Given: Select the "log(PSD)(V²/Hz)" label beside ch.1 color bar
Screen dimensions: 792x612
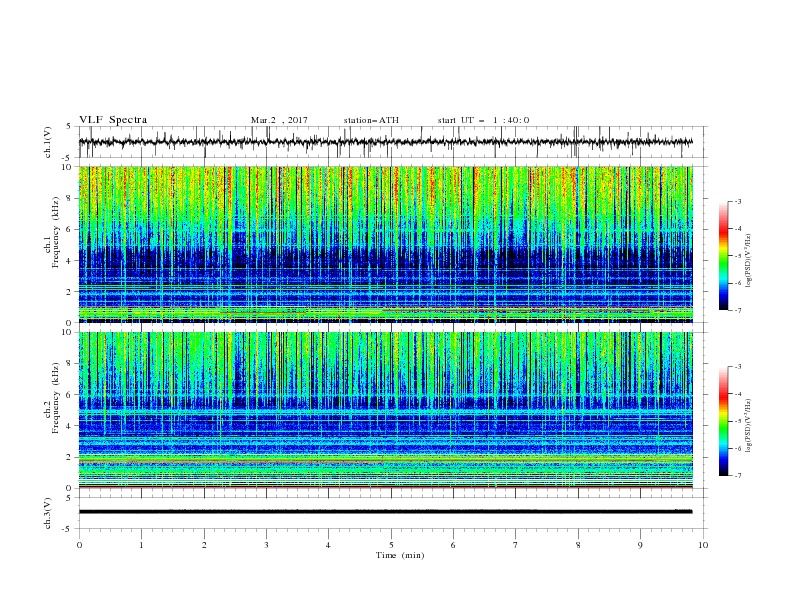Looking at the screenshot, I should (x=749, y=261).
